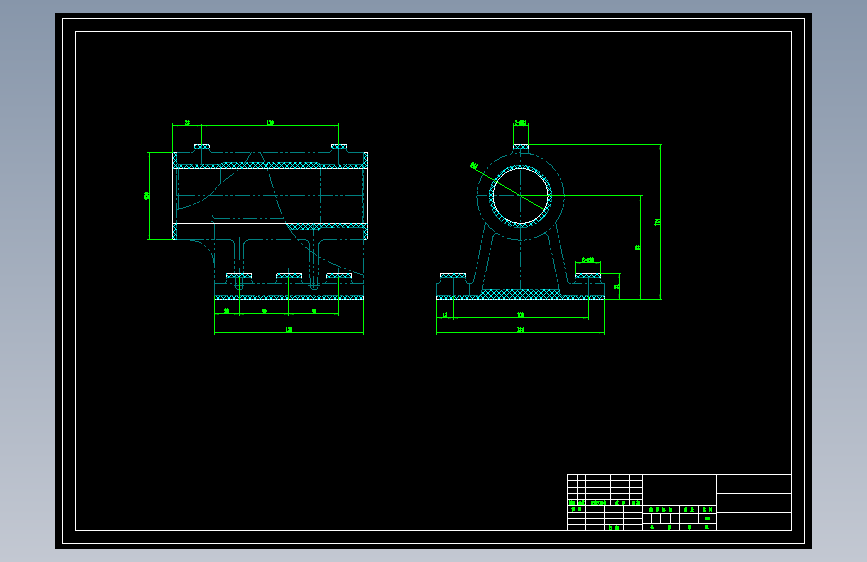This screenshot has height=562, width=867.
Task: Select the overall width dimension value under the end view
Action: click(x=520, y=329)
